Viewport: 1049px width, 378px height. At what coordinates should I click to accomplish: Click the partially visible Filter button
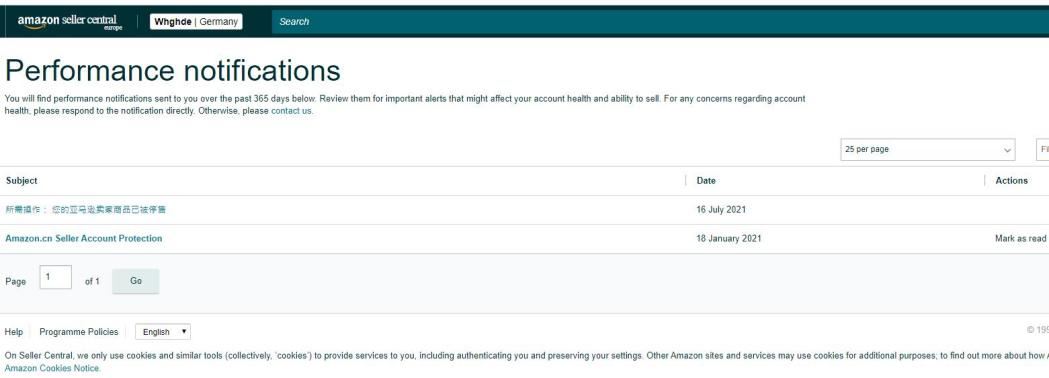(x=1042, y=150)
